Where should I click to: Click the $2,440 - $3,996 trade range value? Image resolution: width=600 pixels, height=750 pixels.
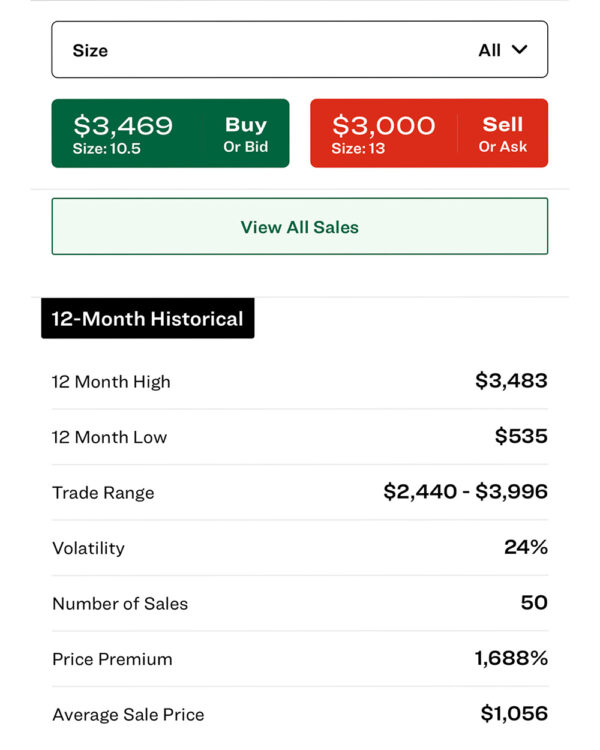pos(466,492)
